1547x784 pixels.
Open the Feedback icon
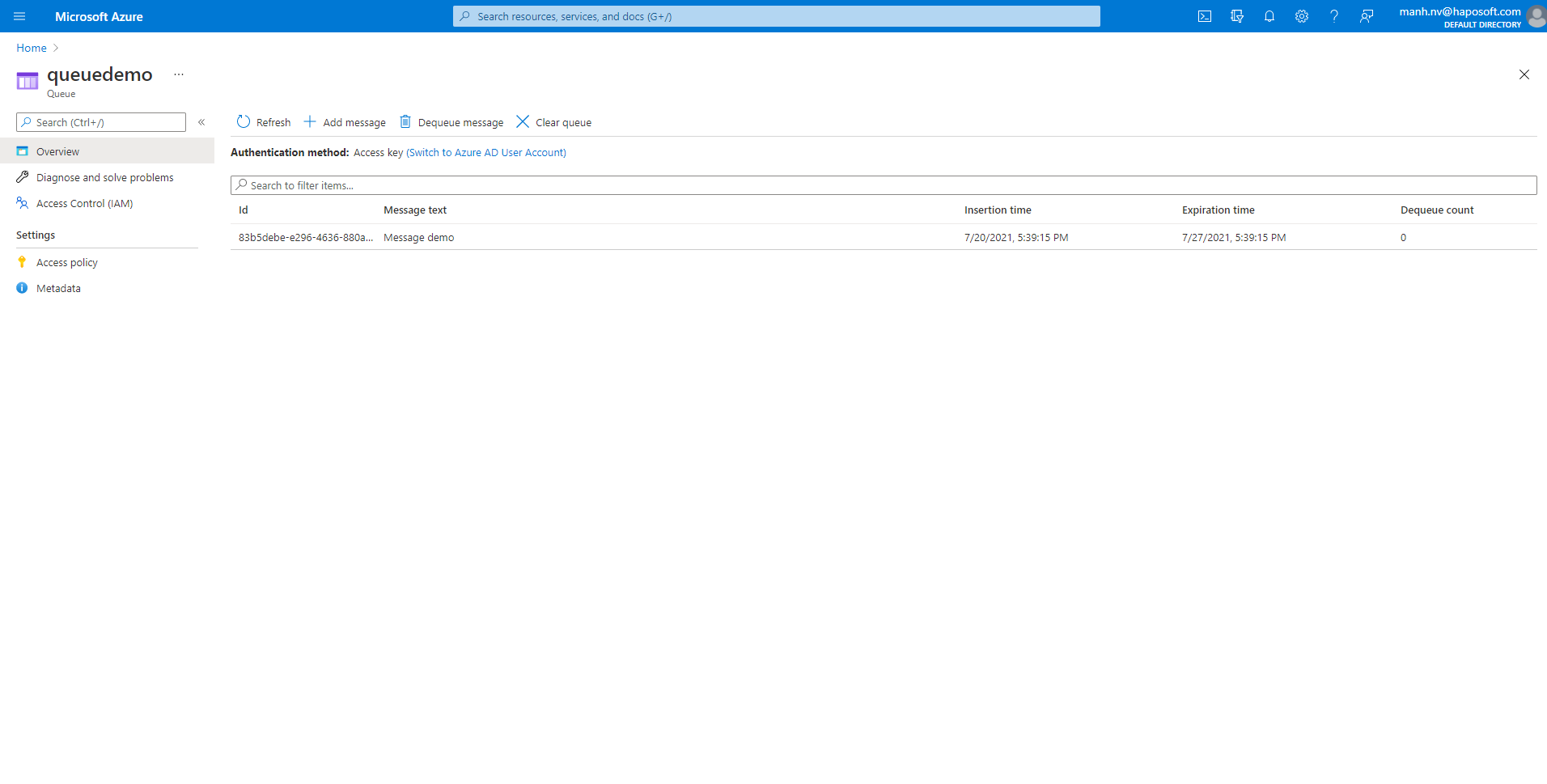tap(1367, 16)
